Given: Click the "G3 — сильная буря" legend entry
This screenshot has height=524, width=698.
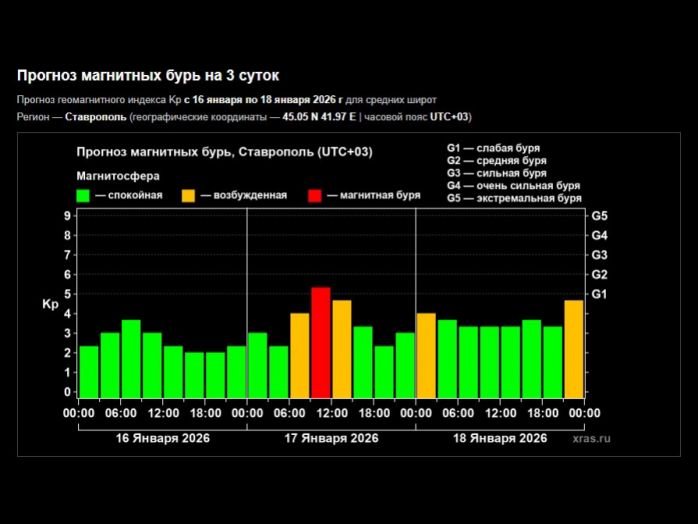Looking at the screenshot, I should tap(496, 173).
